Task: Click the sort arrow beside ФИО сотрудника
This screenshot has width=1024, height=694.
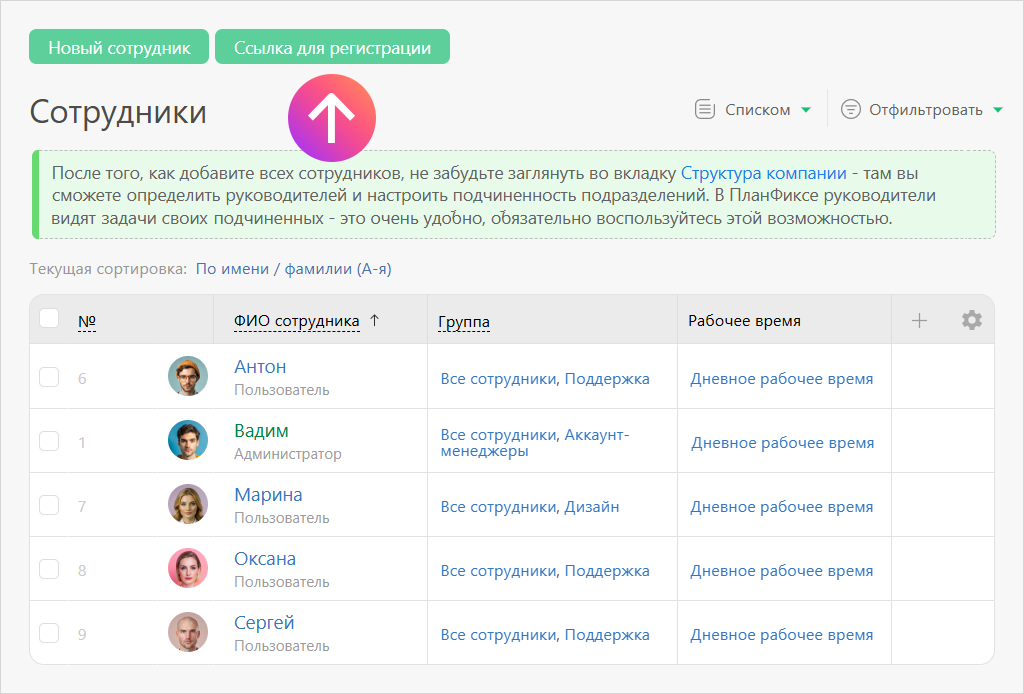Action: coord(375,320)
